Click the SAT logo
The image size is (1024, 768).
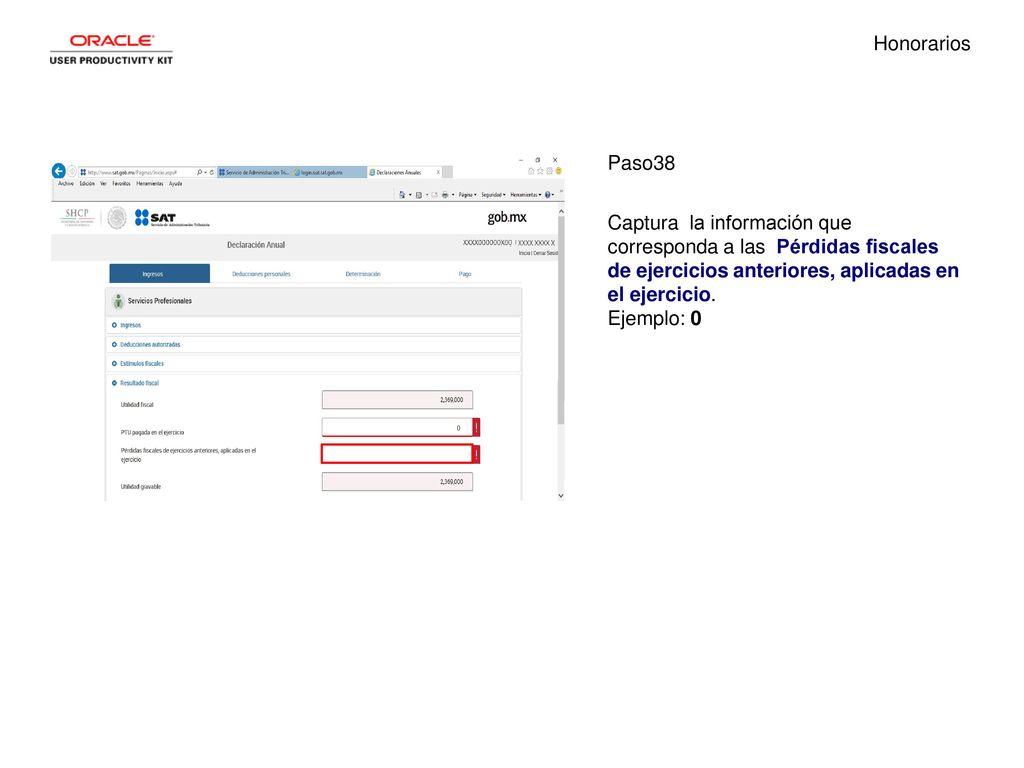[x=172, y=218]
